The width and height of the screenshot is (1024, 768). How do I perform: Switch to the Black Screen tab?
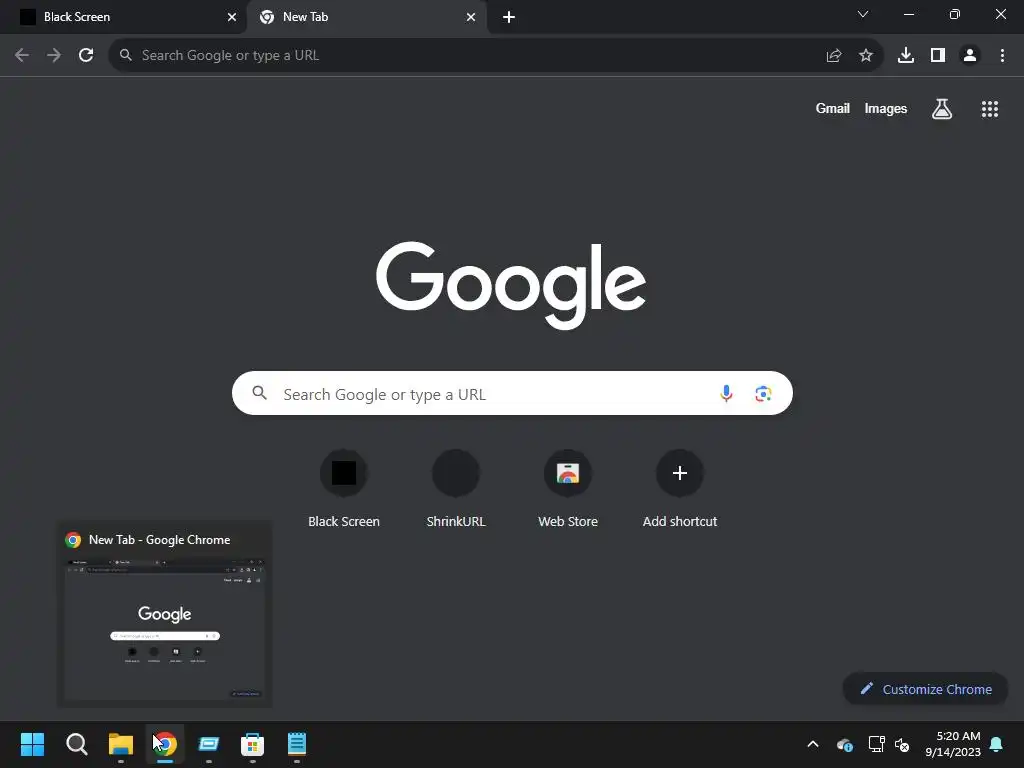pos(124,17)
